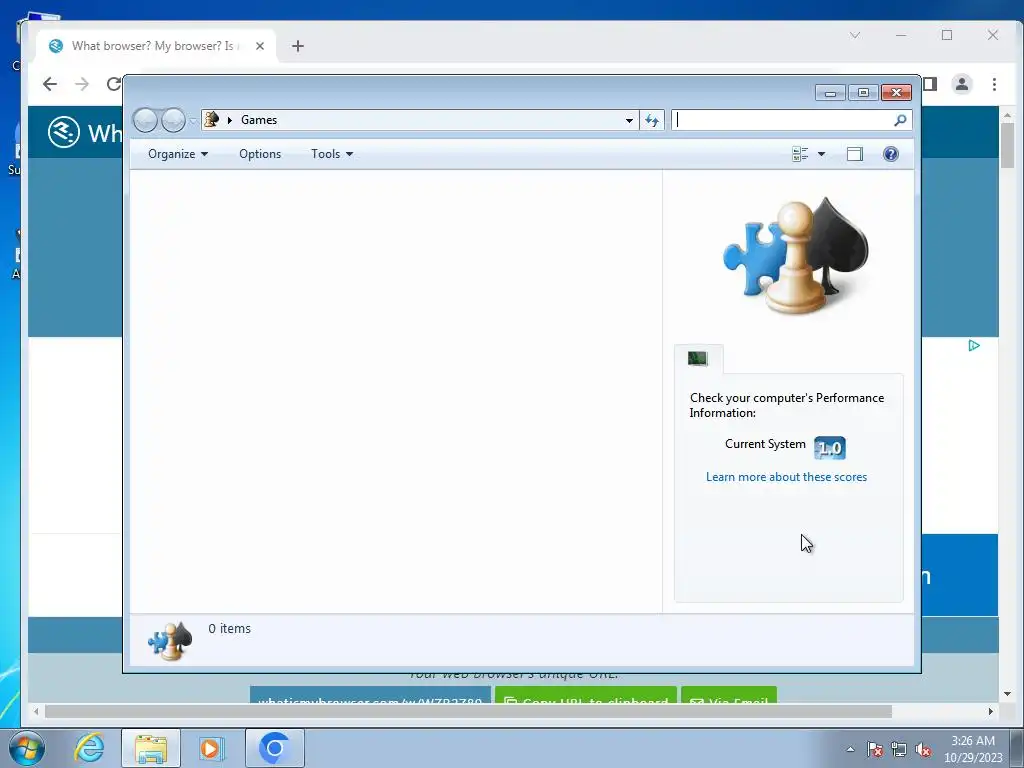Select the What browser tab in Chrome
The width and height of the screenshot is (1024, 768).
click(152, 46)
